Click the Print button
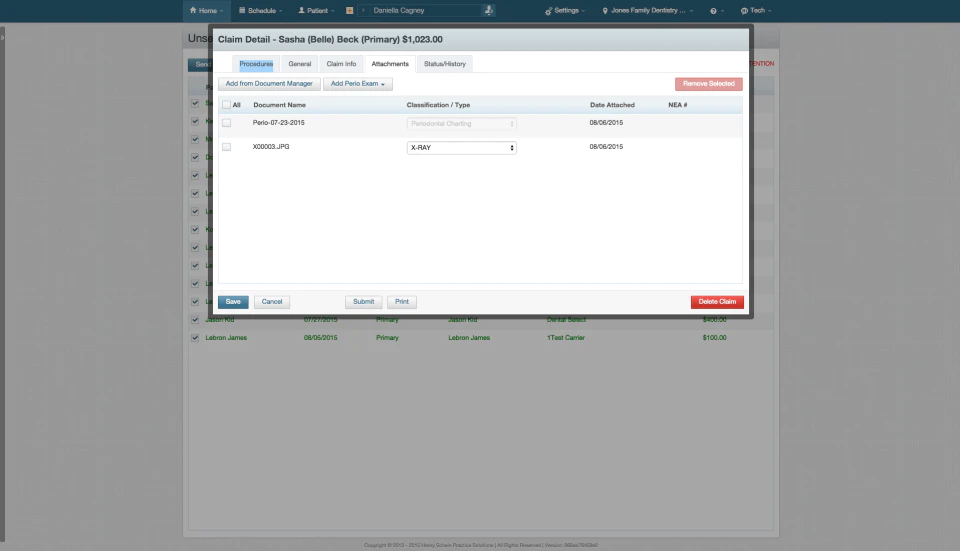The height and width of the screenshot is (551, 960). [402, 302]
